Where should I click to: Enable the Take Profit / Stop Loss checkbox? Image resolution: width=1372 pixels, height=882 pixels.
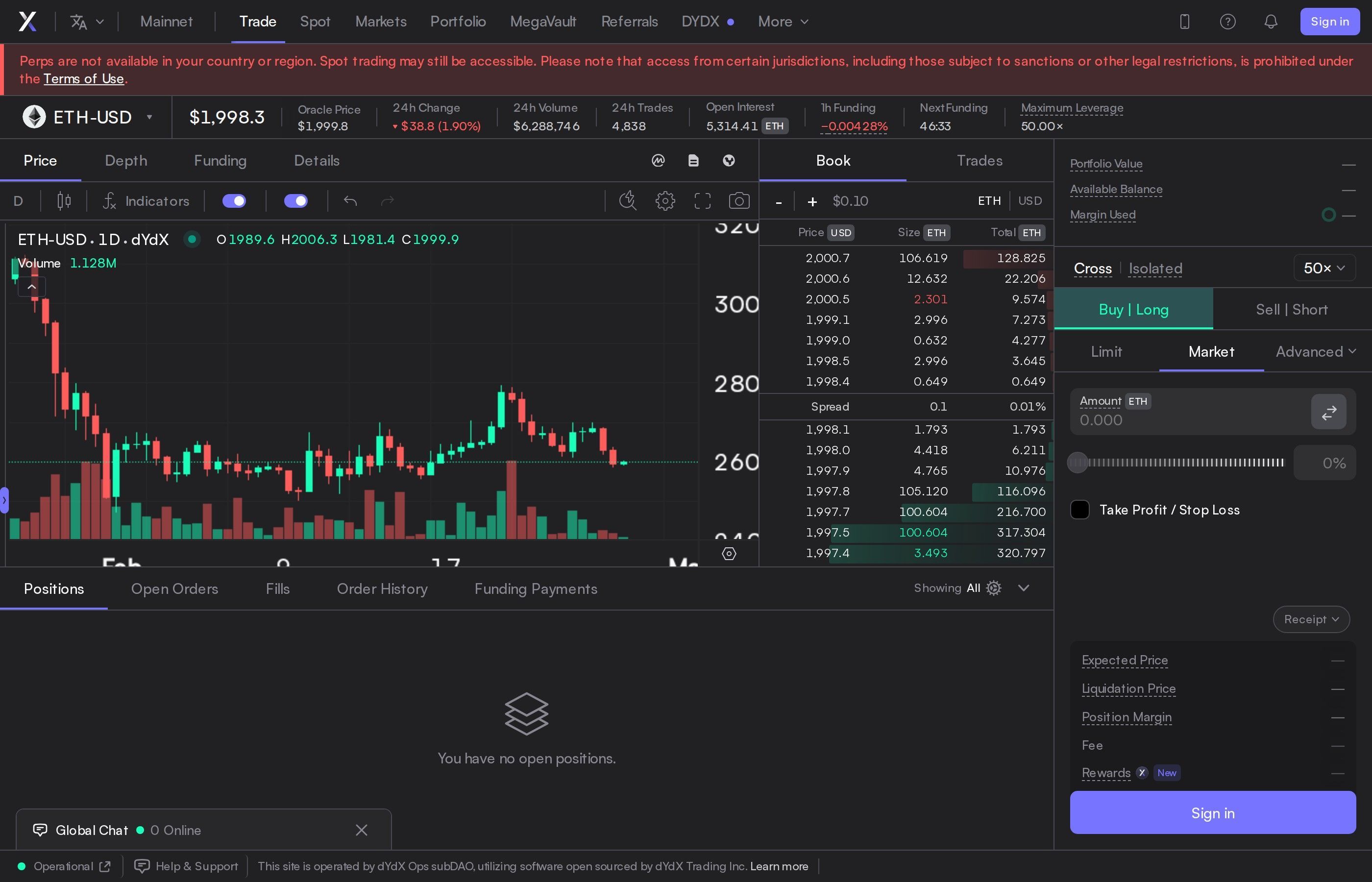click(1080, 509)
